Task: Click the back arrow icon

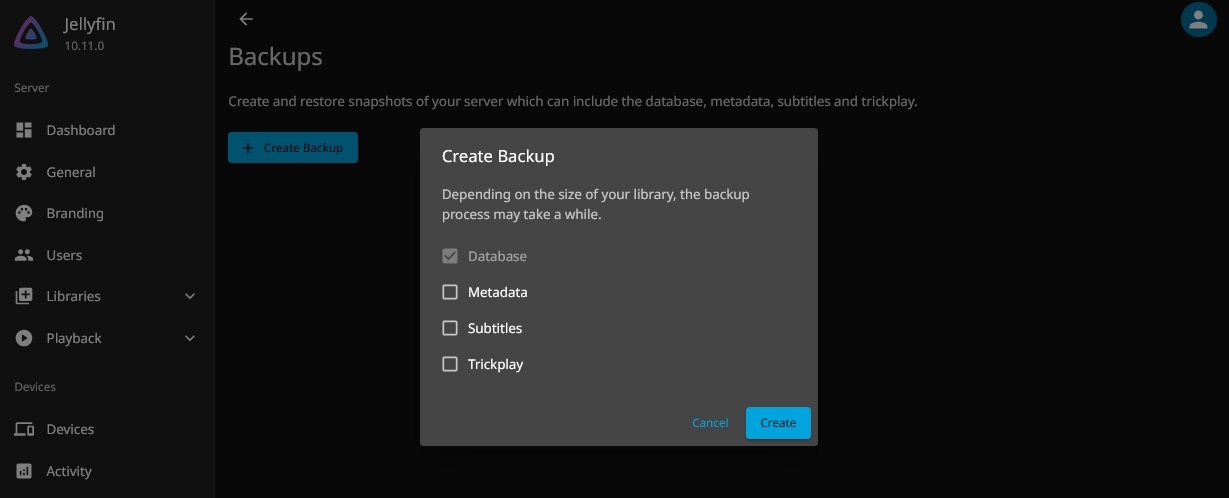Action: tap(246, 19)
